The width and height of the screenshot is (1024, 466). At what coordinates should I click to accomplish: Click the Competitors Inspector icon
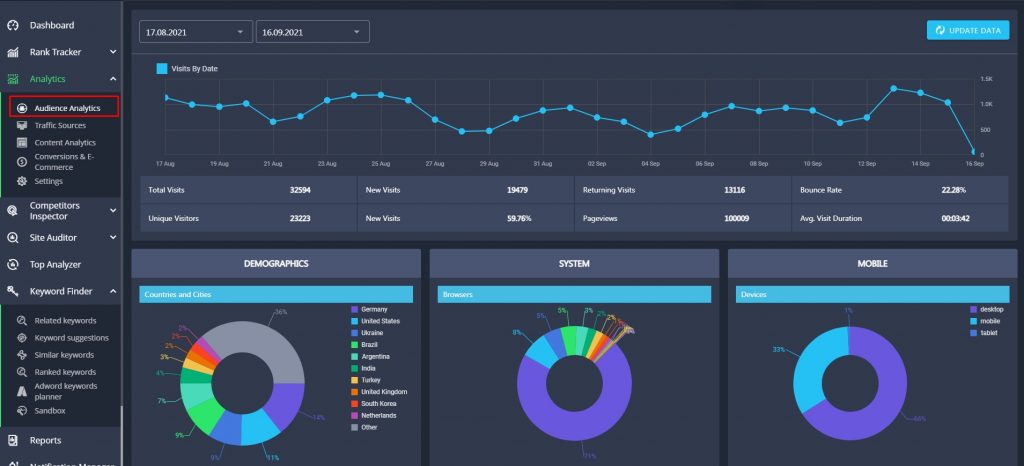(12, 211)
